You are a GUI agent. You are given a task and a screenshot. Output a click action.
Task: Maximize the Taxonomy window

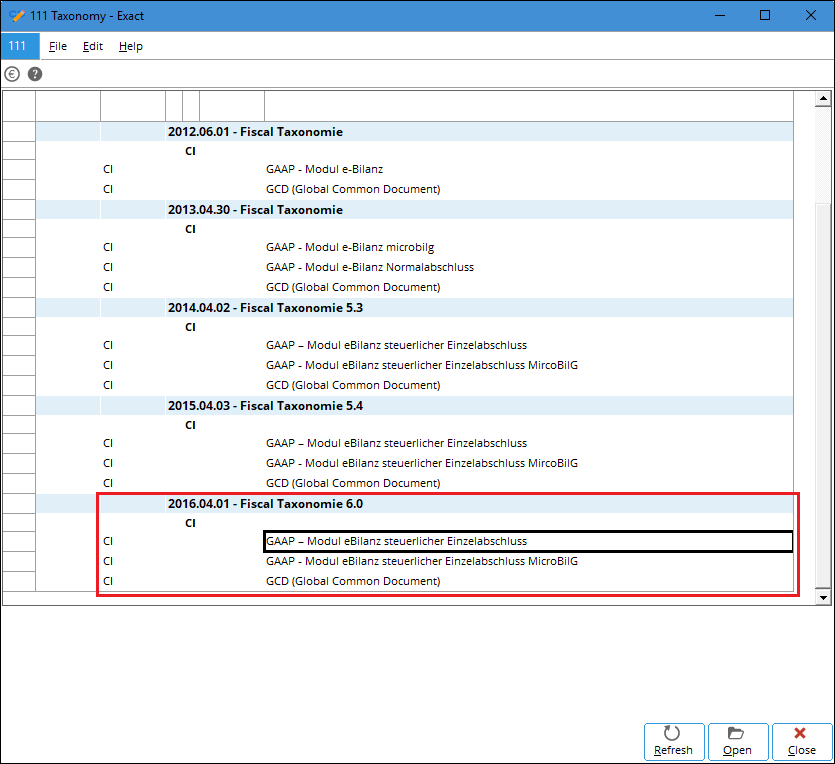765,15
